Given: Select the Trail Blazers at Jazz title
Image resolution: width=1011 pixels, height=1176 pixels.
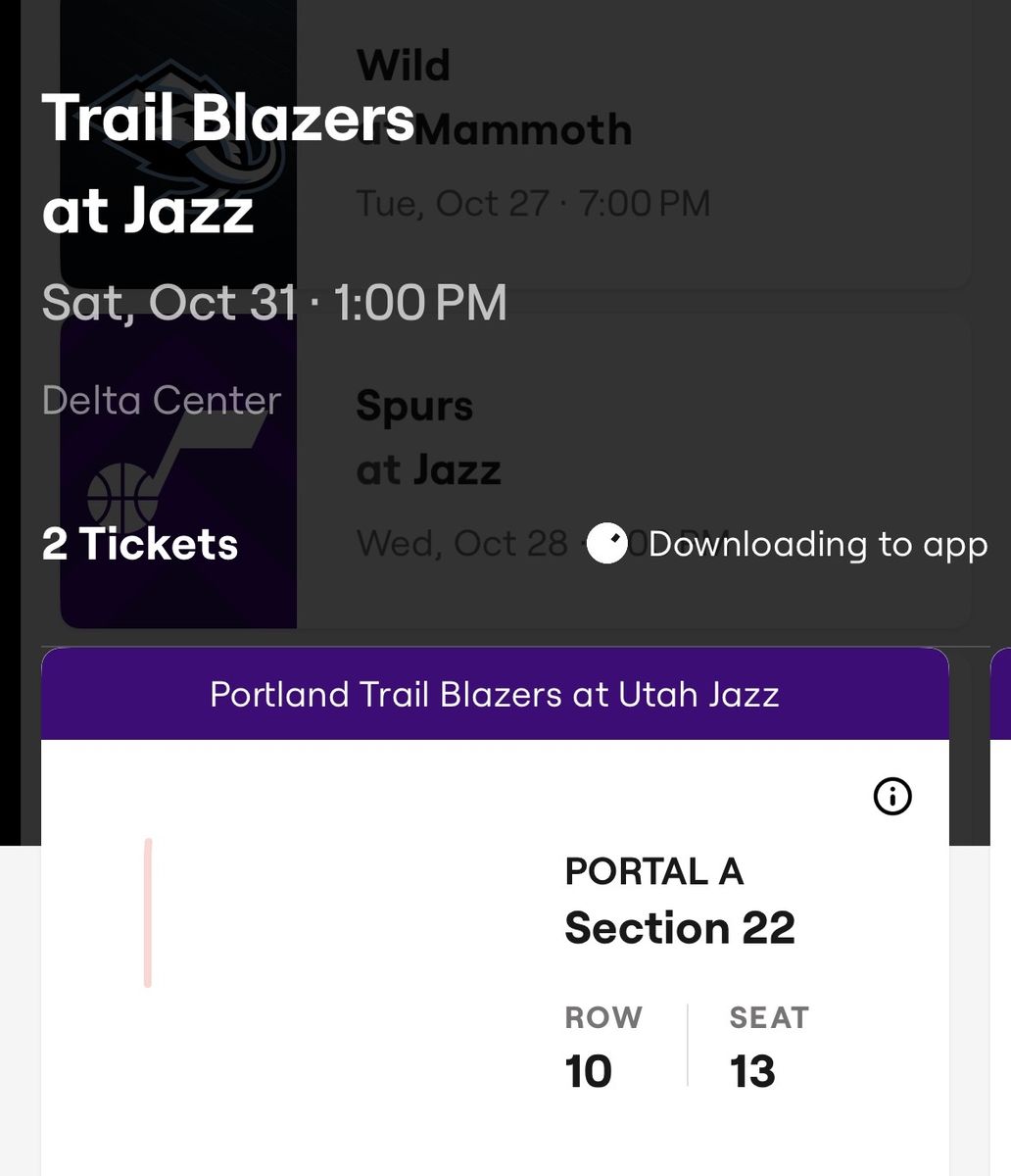Looking at the screenshot, I should click(228, 164).
